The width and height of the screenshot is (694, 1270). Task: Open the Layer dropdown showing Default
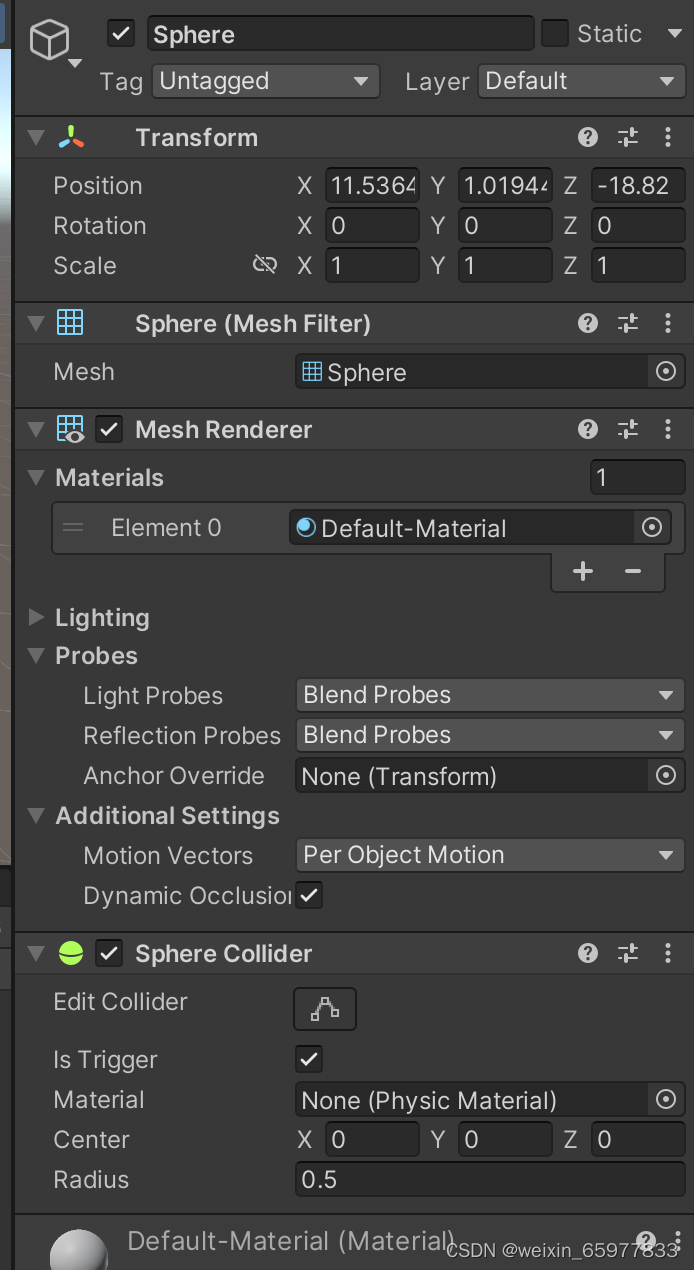[x=581, y=81]
